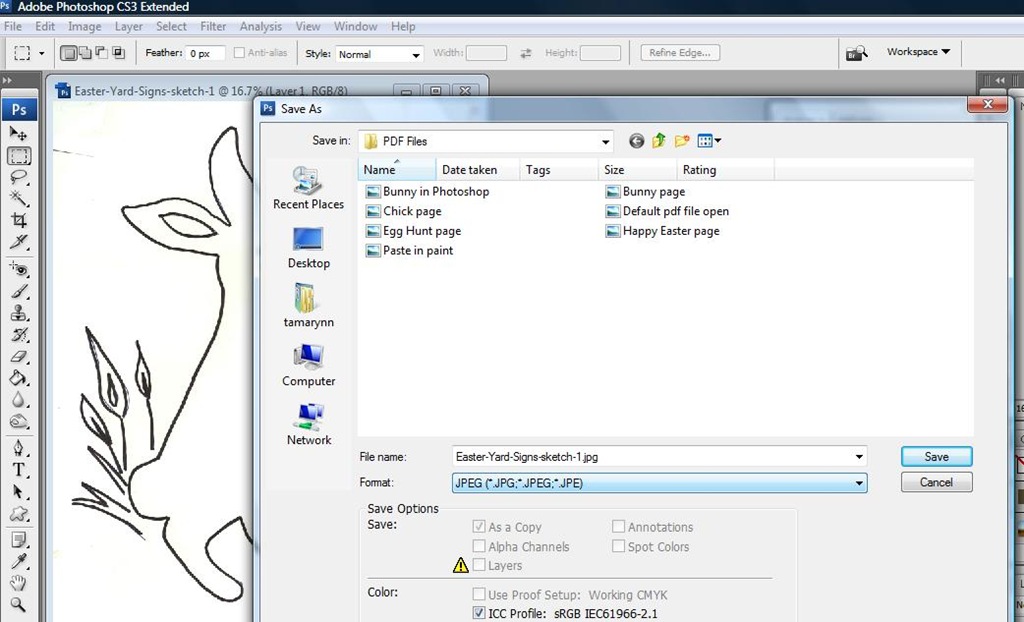1024x622 pixels.
Task: Choose Intersect with selection mode
Action: 118,53
